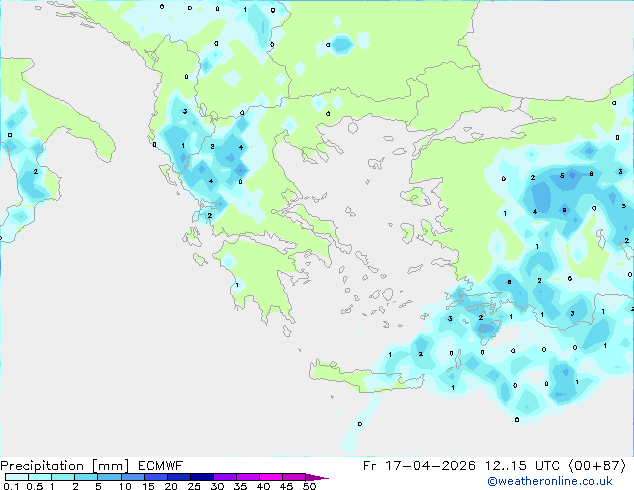Select the 30–35 mm purple legend swatch
Screen dimensions: 634x490
tap(225, 477)
